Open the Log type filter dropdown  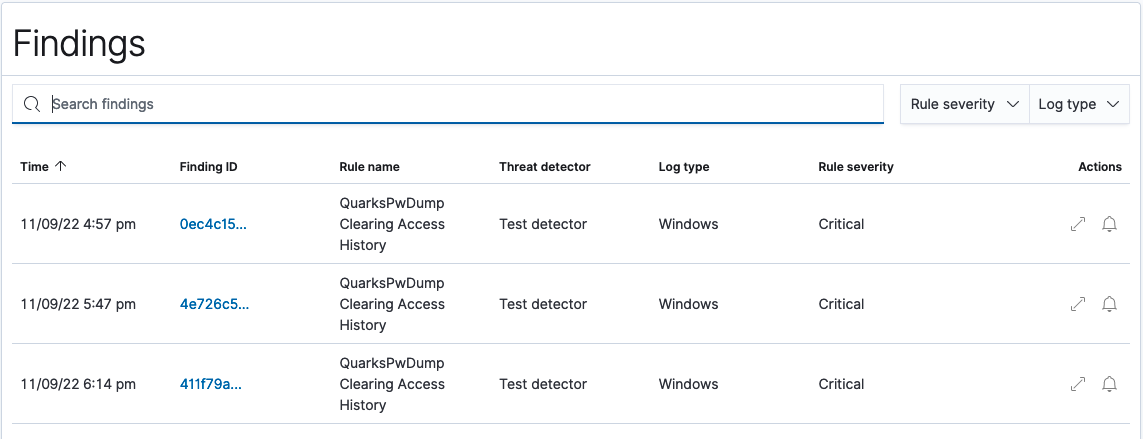point(1078,104)
